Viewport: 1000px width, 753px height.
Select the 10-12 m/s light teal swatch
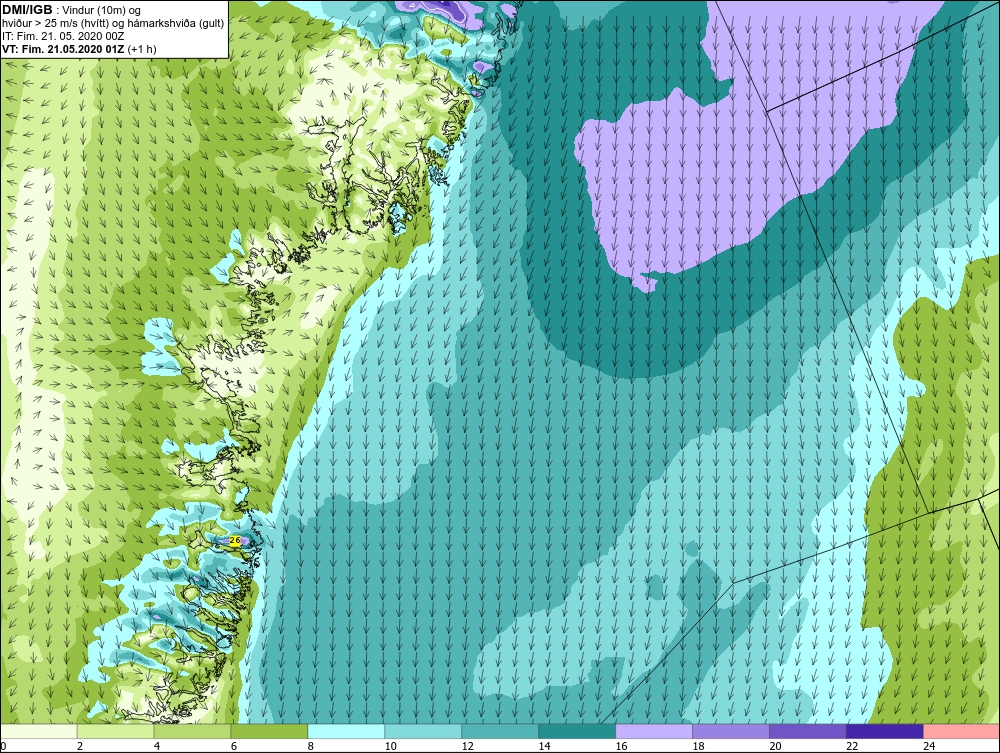point(423,731)
